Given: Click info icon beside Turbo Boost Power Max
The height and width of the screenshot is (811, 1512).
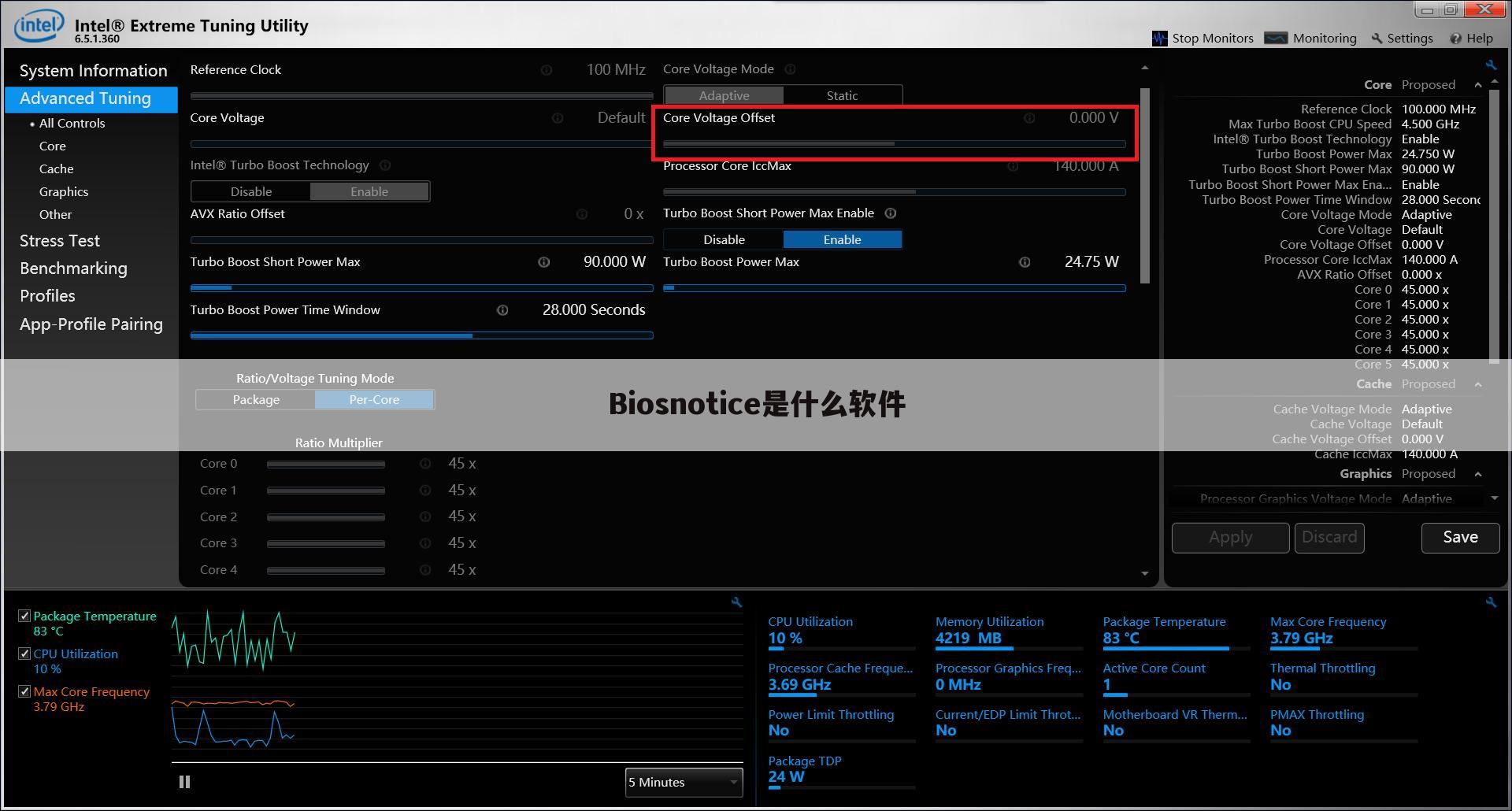Looking at the screenshot, I should click(x=1025, y=262).
